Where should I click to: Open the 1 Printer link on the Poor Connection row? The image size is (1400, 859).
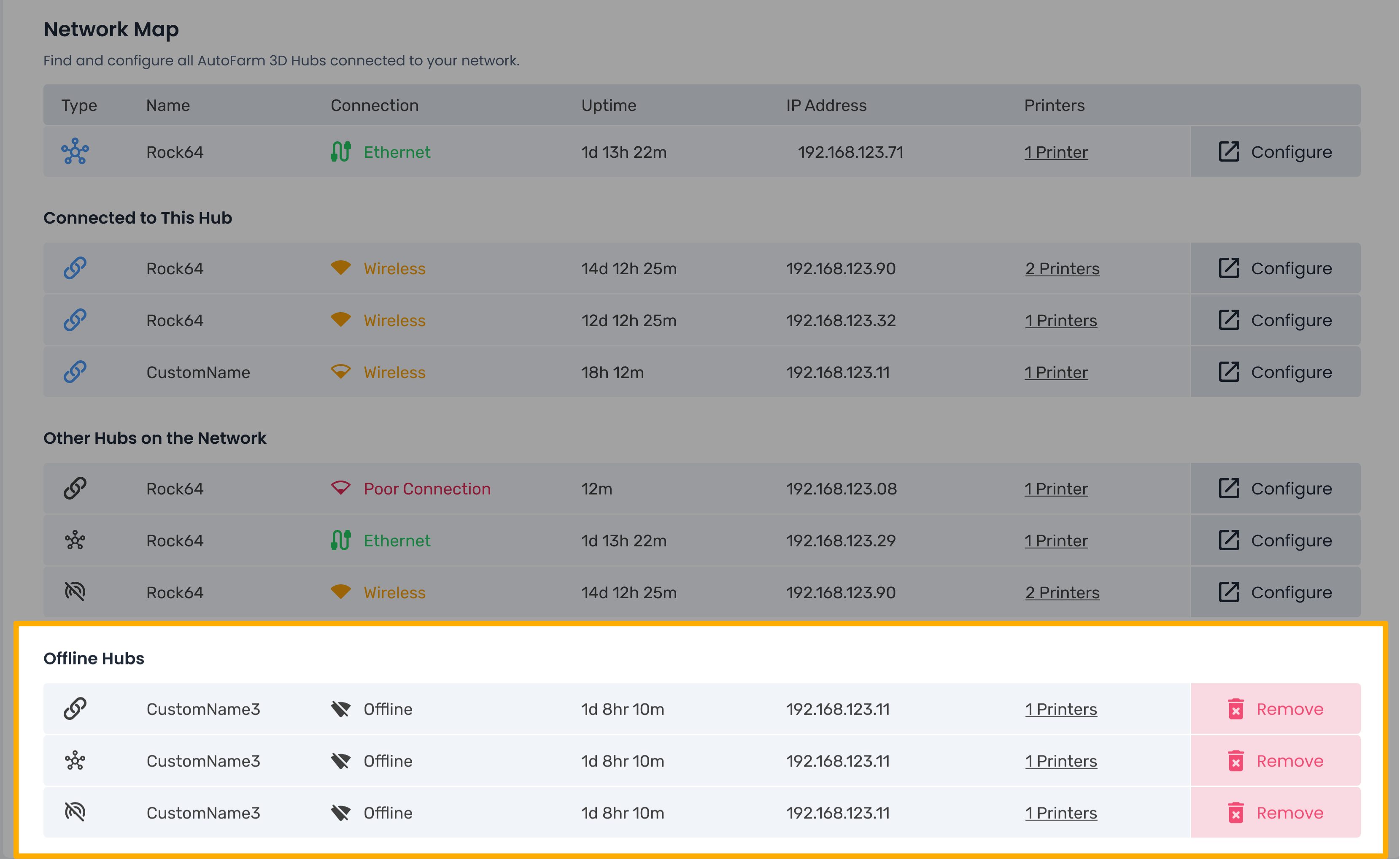(x=1056, y=488)
